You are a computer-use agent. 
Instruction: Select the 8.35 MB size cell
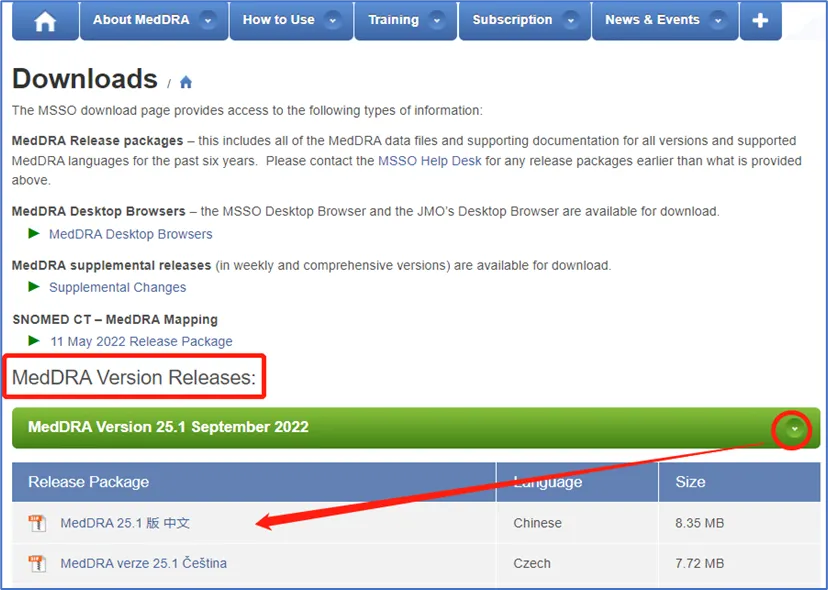(740, 523)
